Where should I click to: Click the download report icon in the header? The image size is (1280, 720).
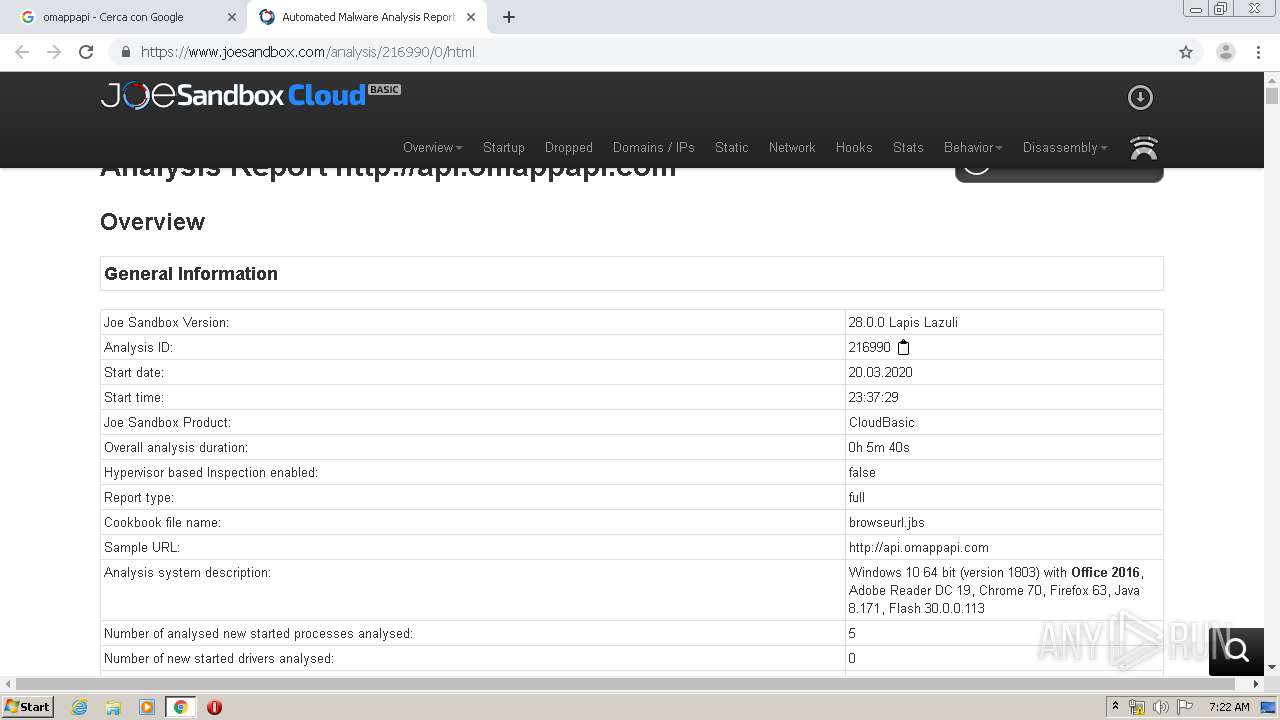point(1140,97)
